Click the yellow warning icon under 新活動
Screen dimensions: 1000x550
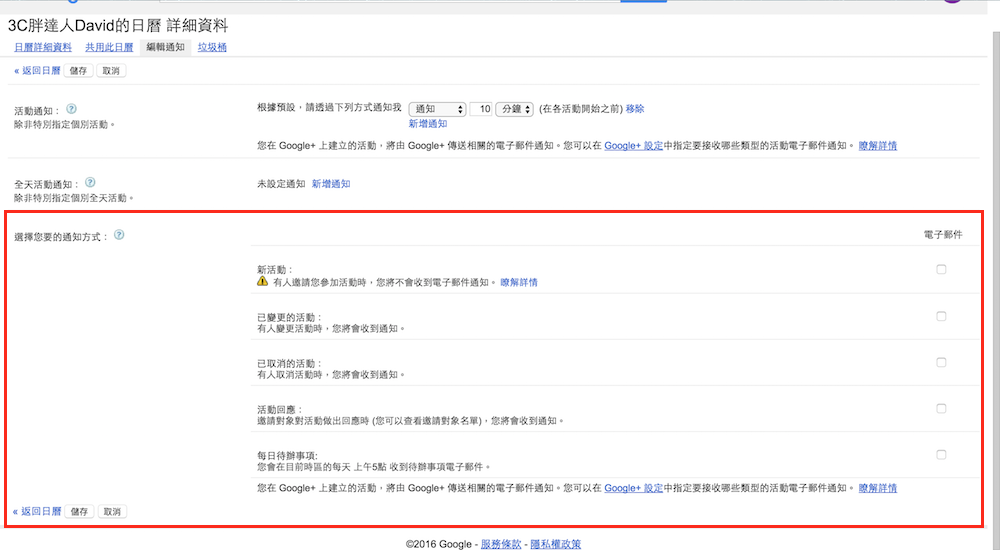pos(262,282)
